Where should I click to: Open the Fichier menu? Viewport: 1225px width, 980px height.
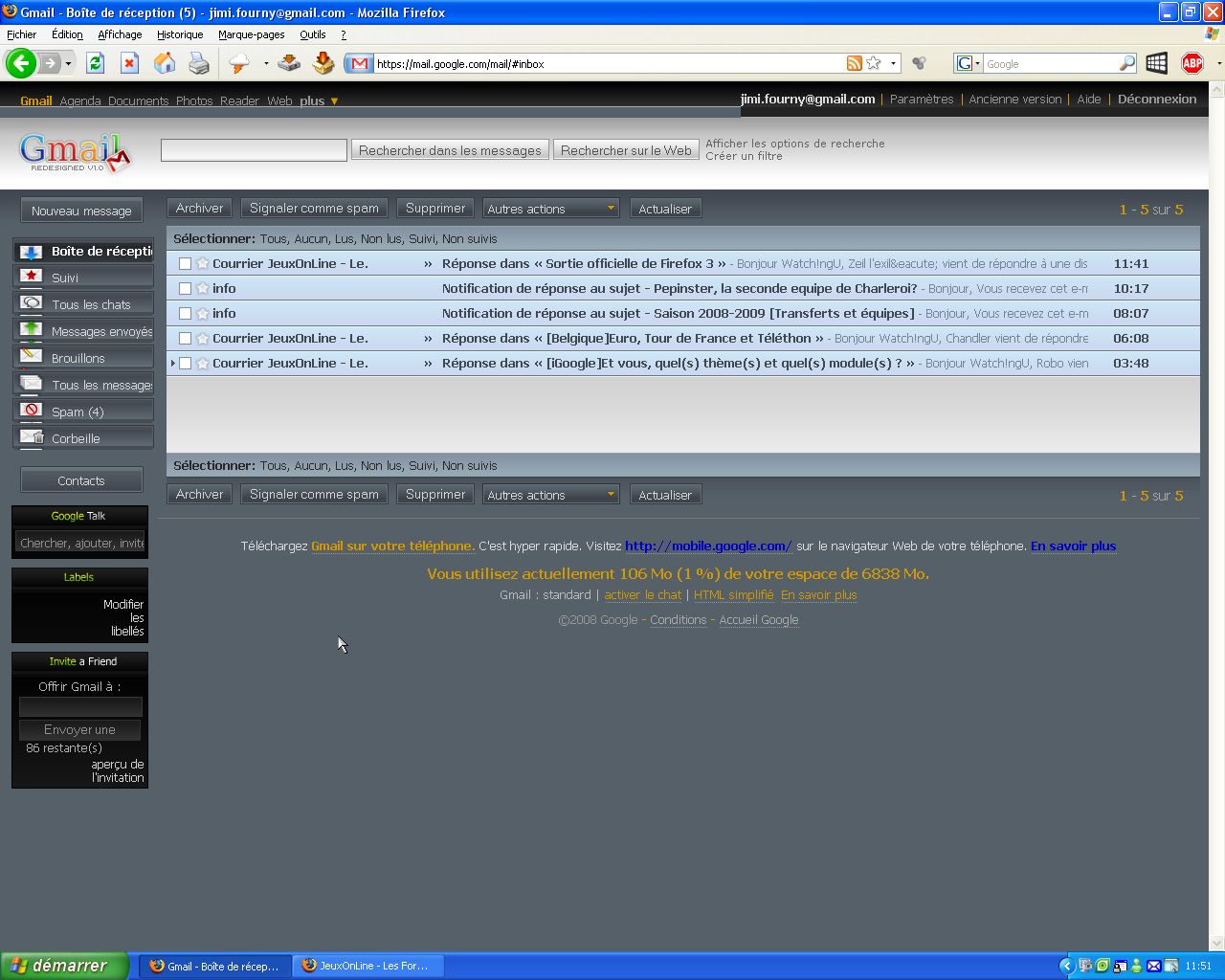(x=22, y=34)
